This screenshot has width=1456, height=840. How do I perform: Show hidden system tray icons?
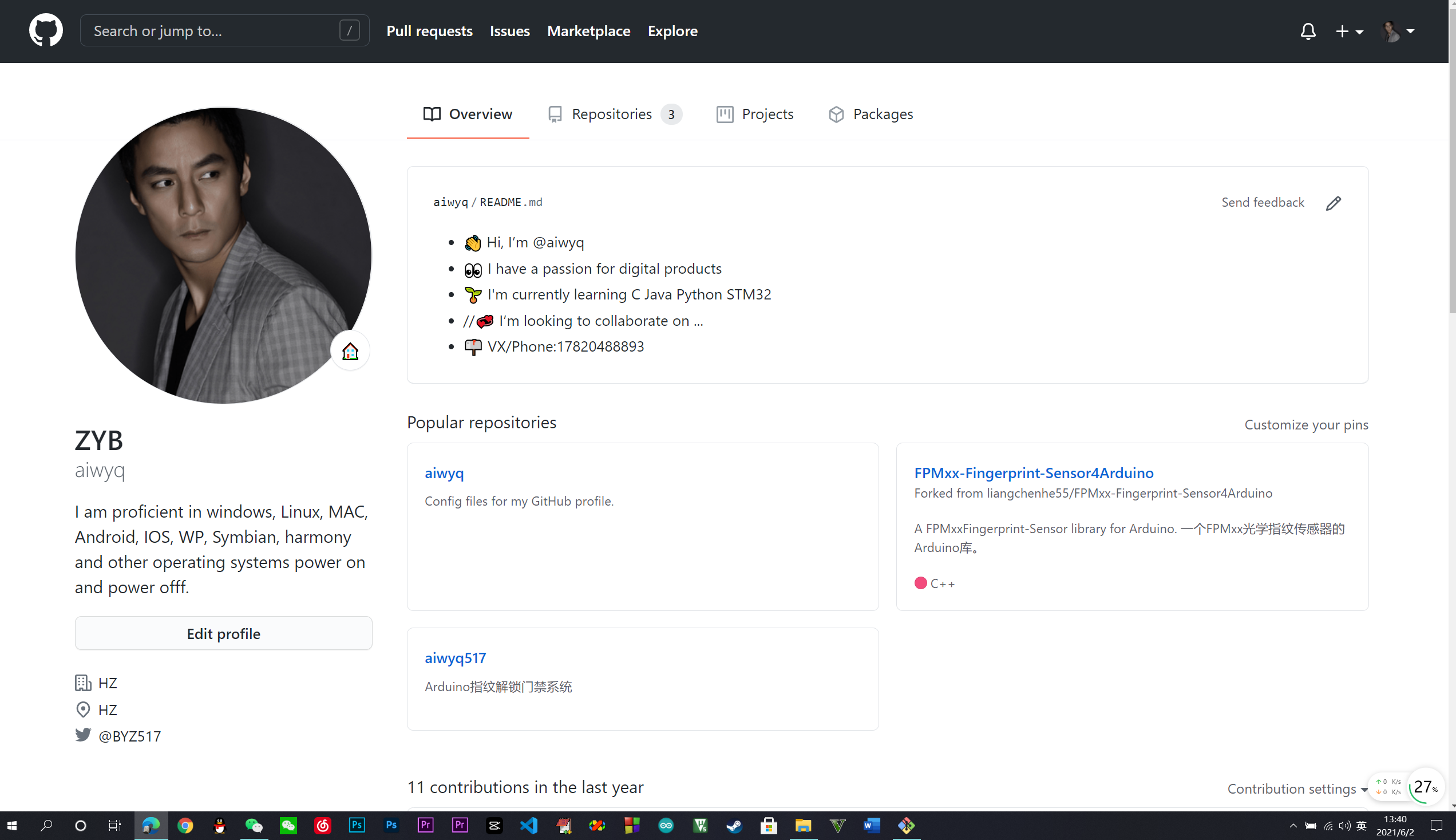[x=1293, y=826]
